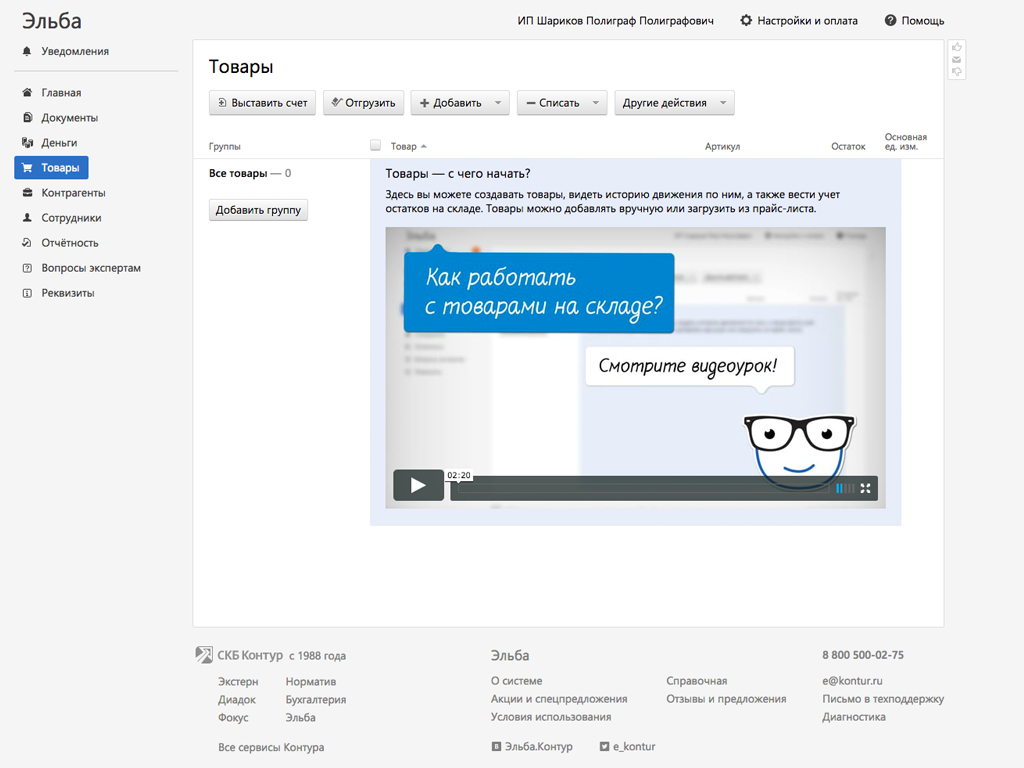Click the thumbs-up feedback icon
The height and width of the screenshot is (768, 1024).
click(957, 47)
